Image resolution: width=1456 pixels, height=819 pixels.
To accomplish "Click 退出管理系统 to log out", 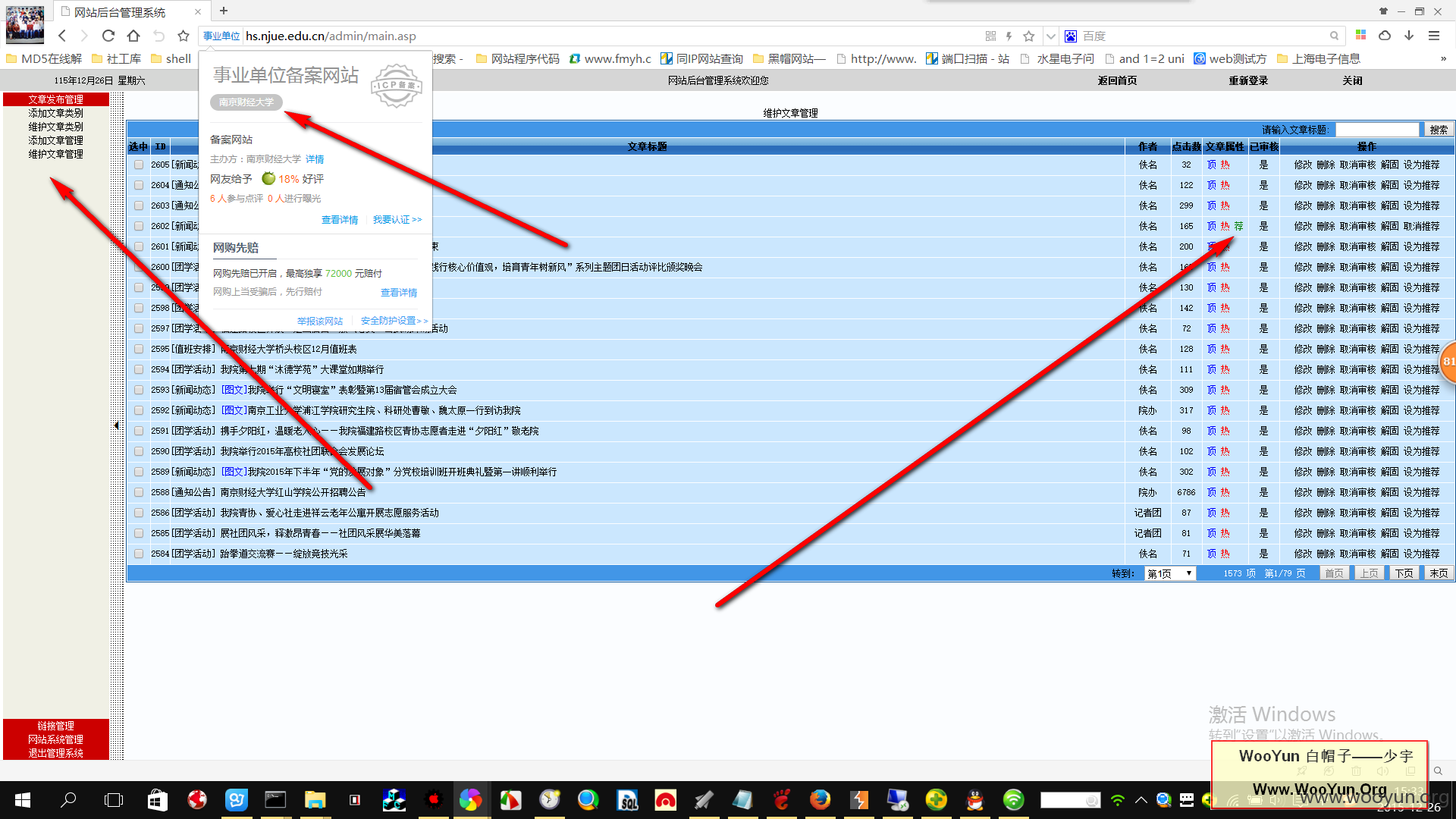I will (x=56, y=753).
